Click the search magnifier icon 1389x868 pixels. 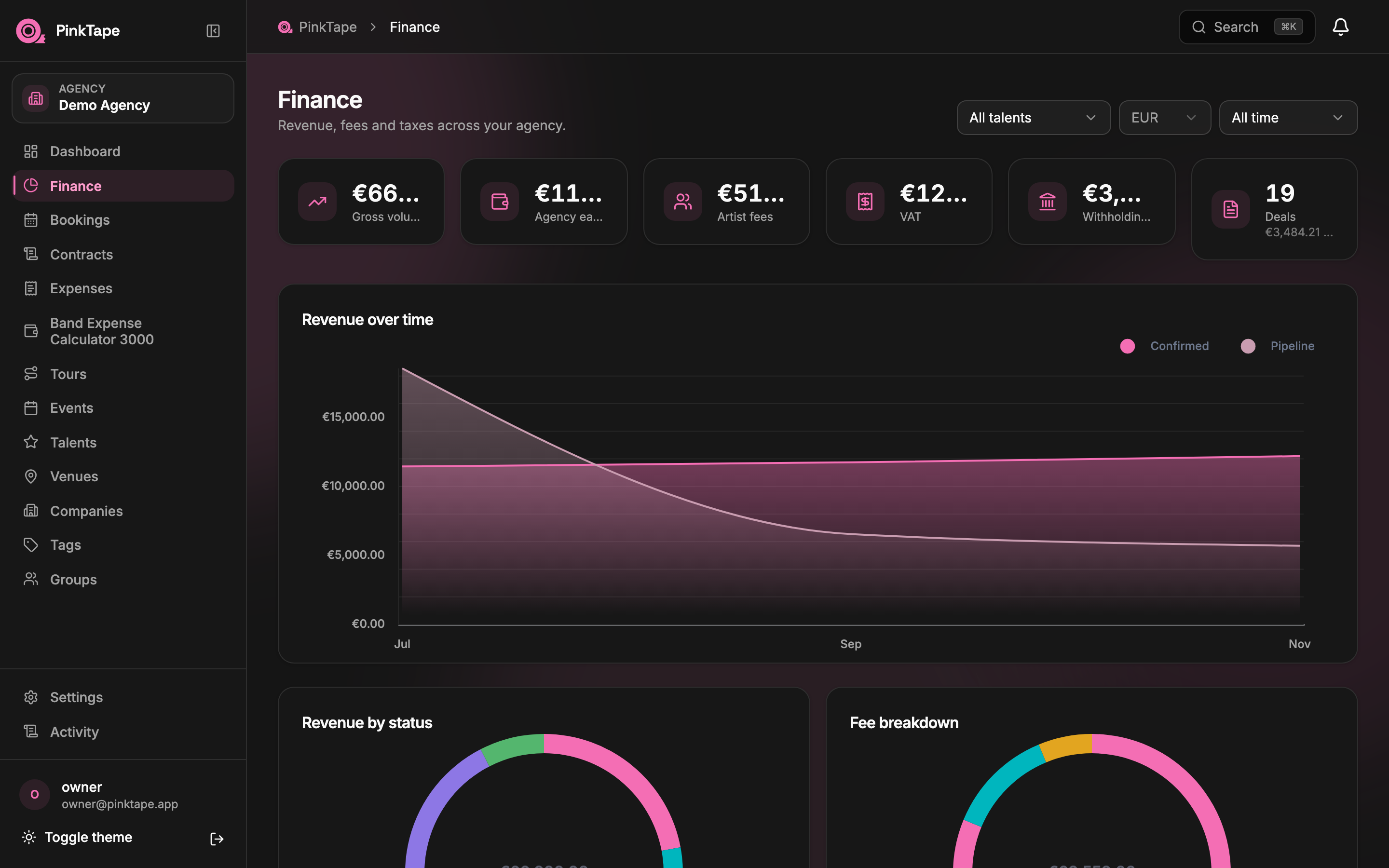pyautogui.click(x=1198, y=27)
